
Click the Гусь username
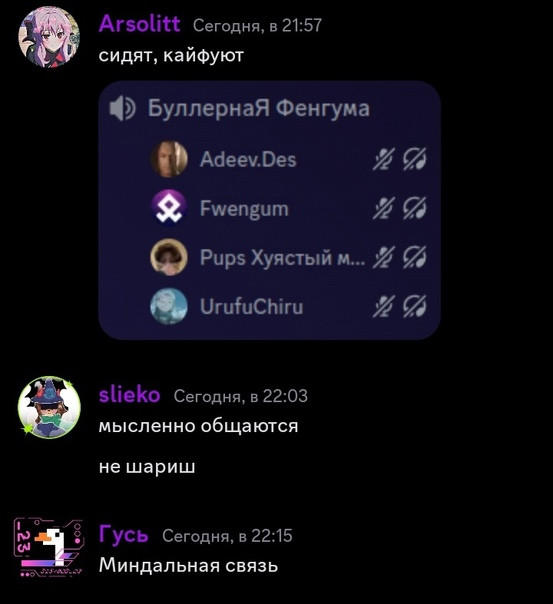point(123,535)
